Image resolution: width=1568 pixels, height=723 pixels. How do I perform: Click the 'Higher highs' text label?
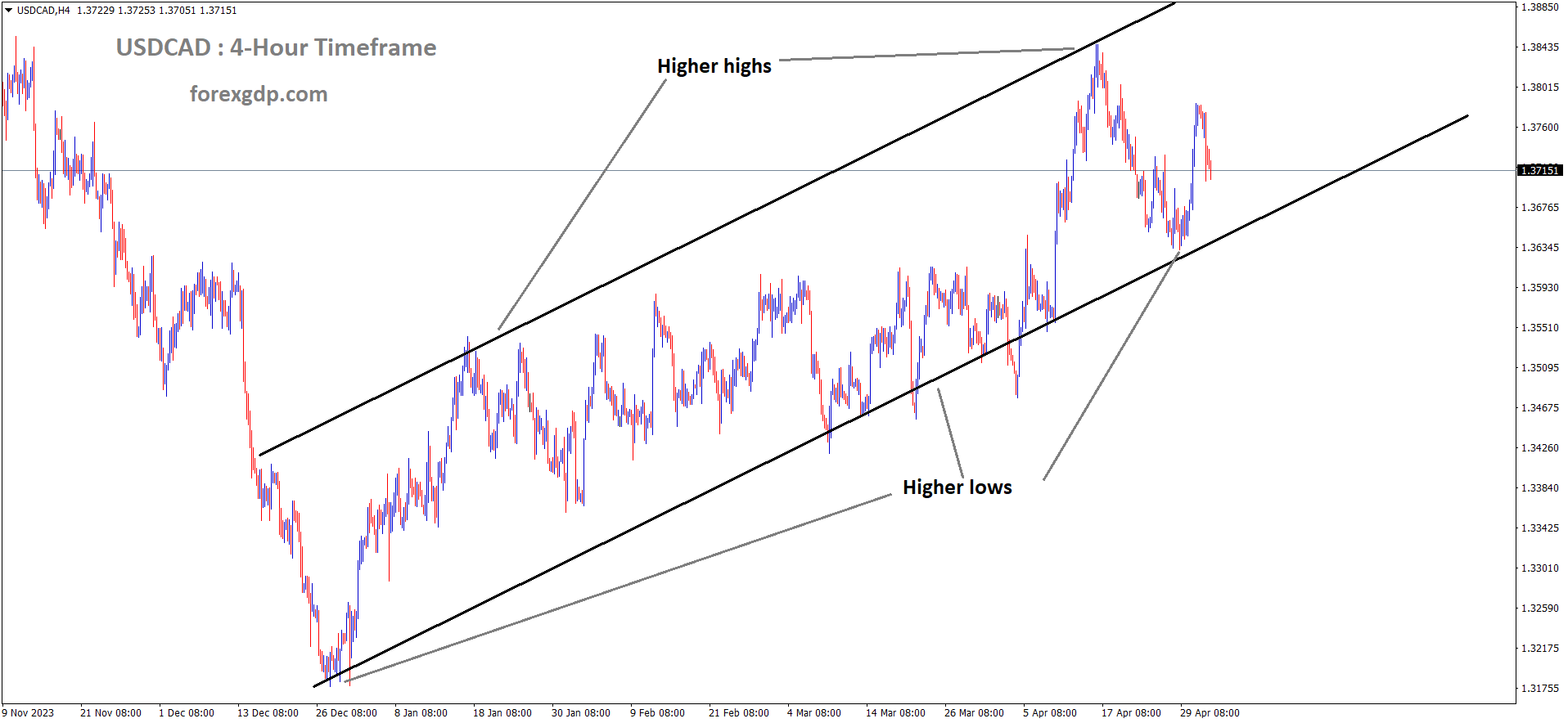point(714,66)
